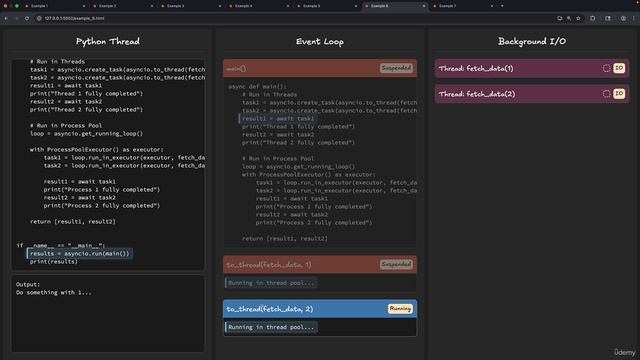Click the browser forward arrow
This screenshot has height=360, width=640.
(x=17, y=18)
